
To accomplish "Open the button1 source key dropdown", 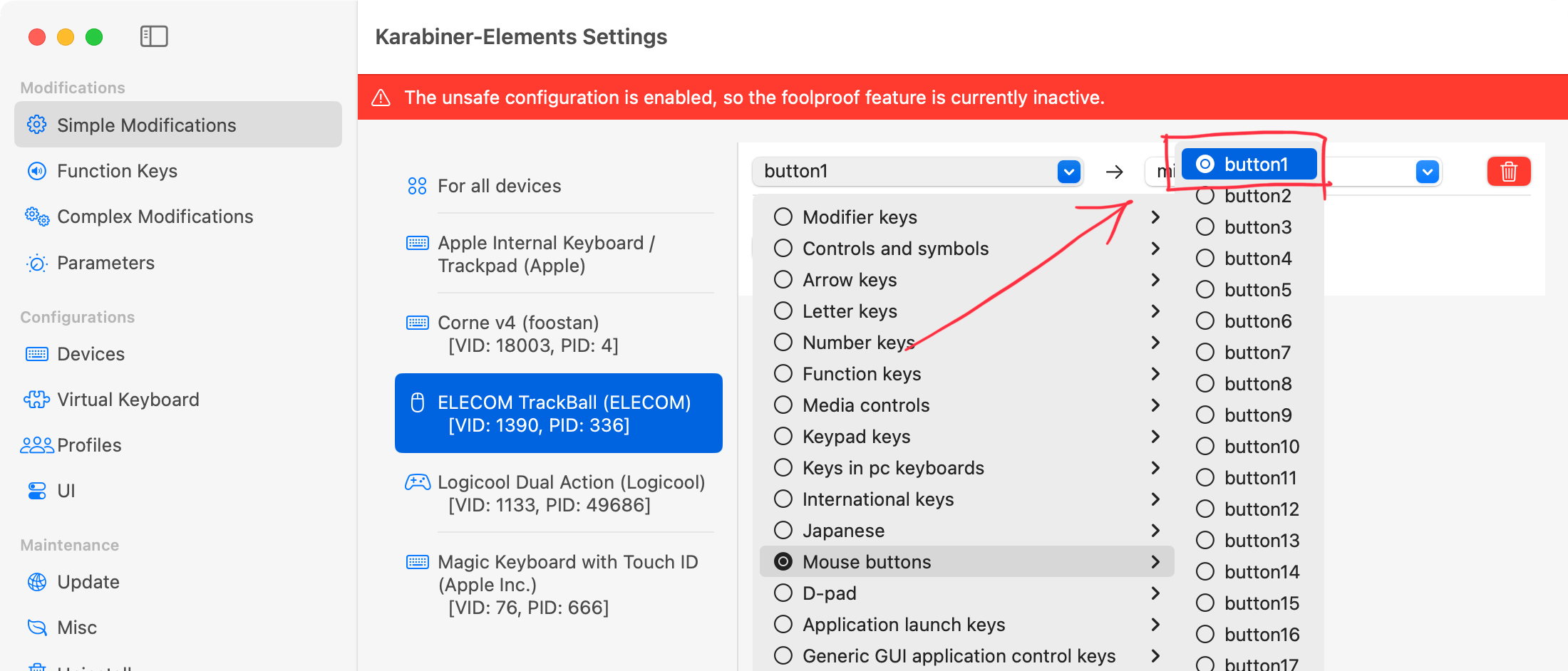I will point(917,172).
